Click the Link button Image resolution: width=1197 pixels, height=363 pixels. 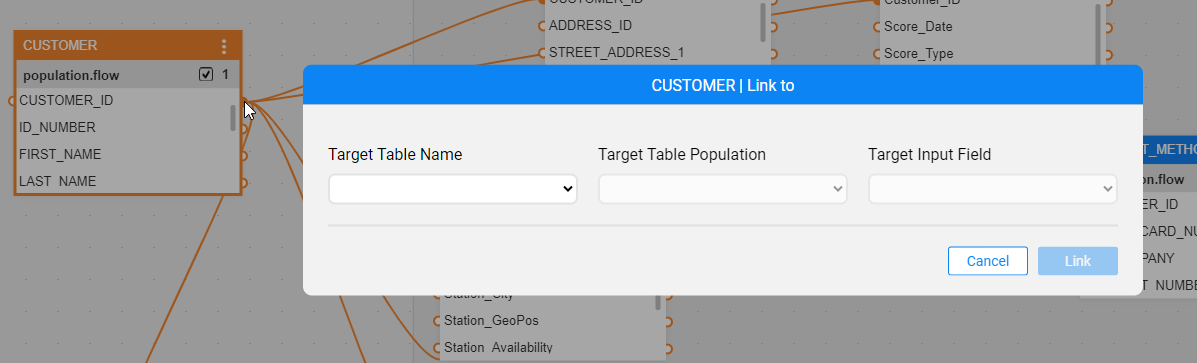pyautogui.click(x=1078, y=261)
